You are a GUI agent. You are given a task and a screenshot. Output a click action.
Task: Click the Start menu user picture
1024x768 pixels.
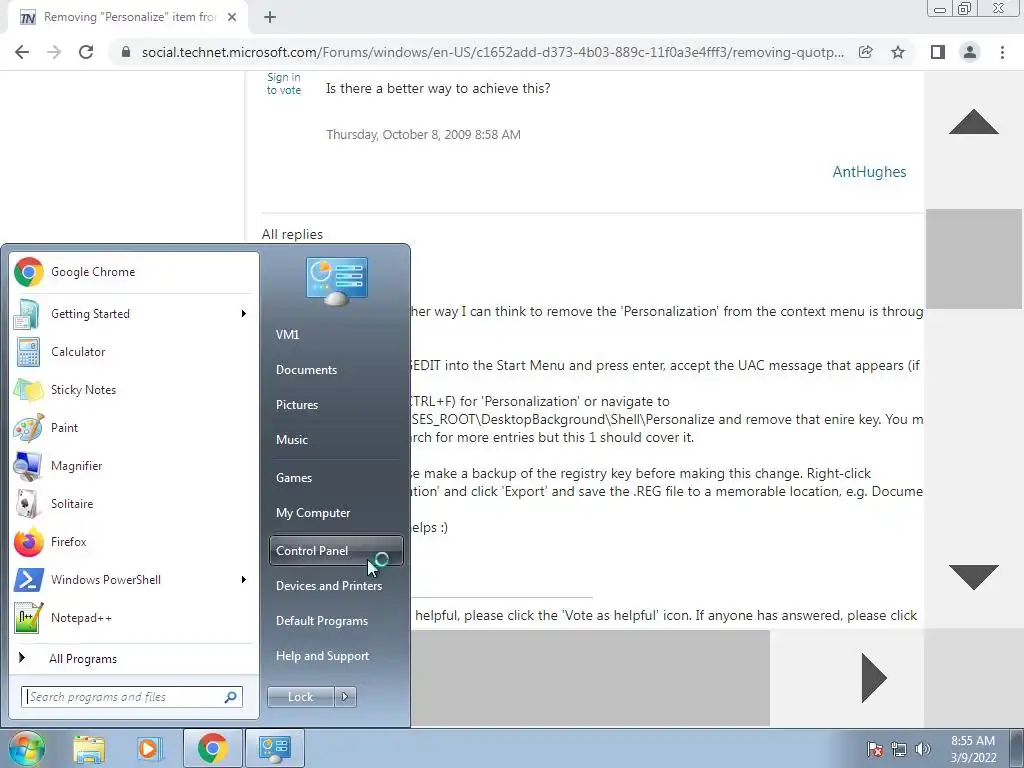(x=336, y=281)
